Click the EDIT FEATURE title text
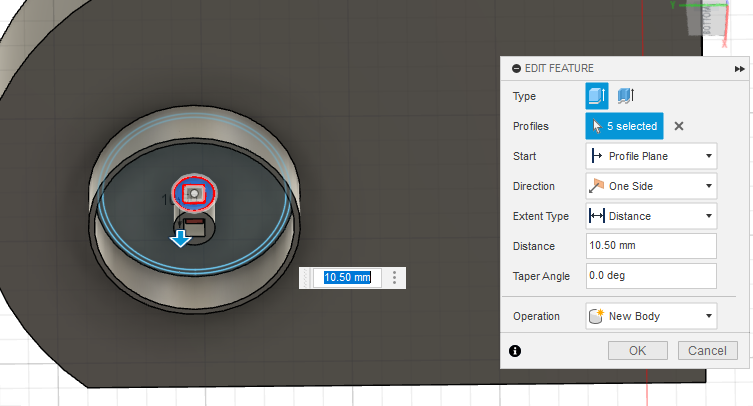 click(559, 68)
